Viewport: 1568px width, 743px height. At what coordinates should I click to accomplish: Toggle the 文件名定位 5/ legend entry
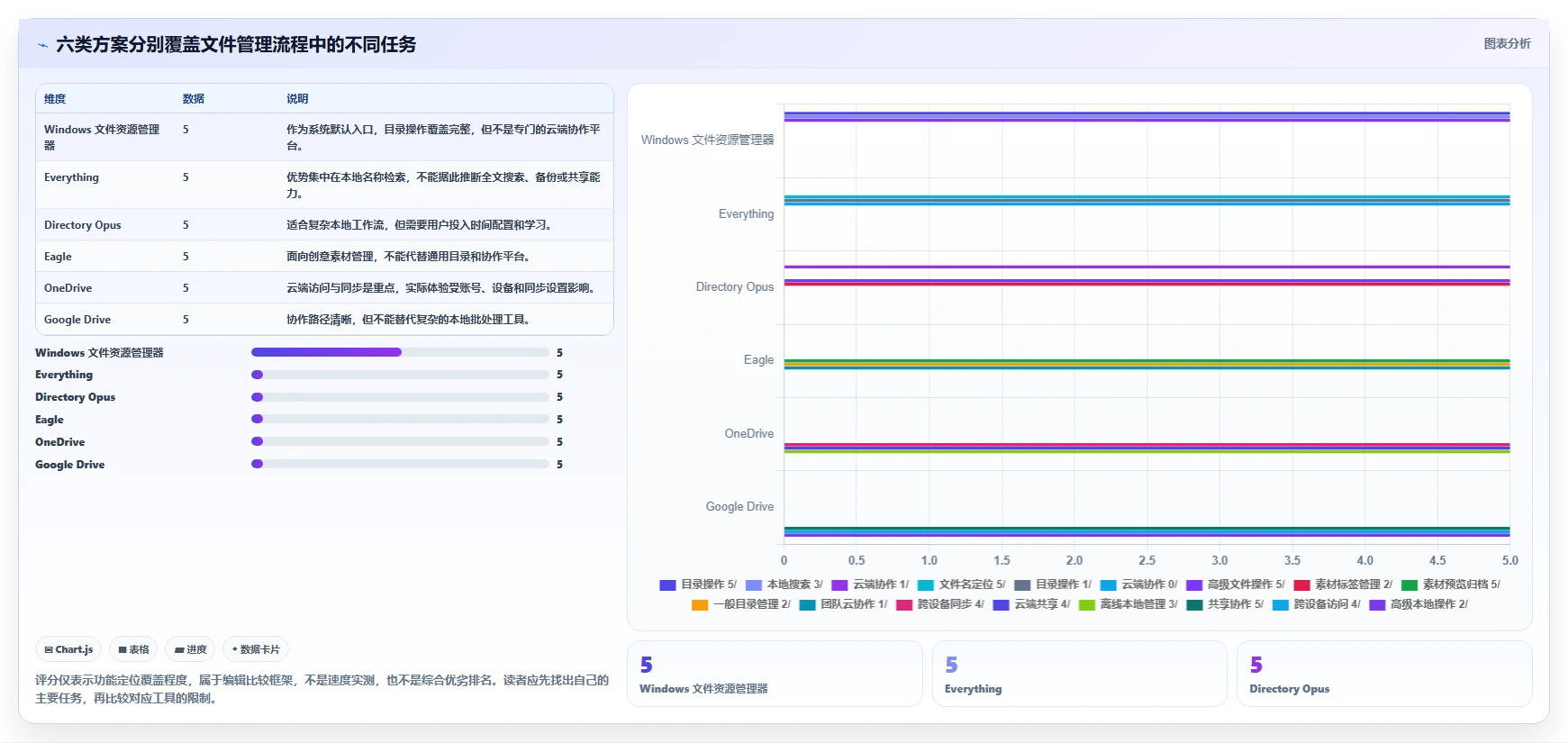click(x=961, y=584)
